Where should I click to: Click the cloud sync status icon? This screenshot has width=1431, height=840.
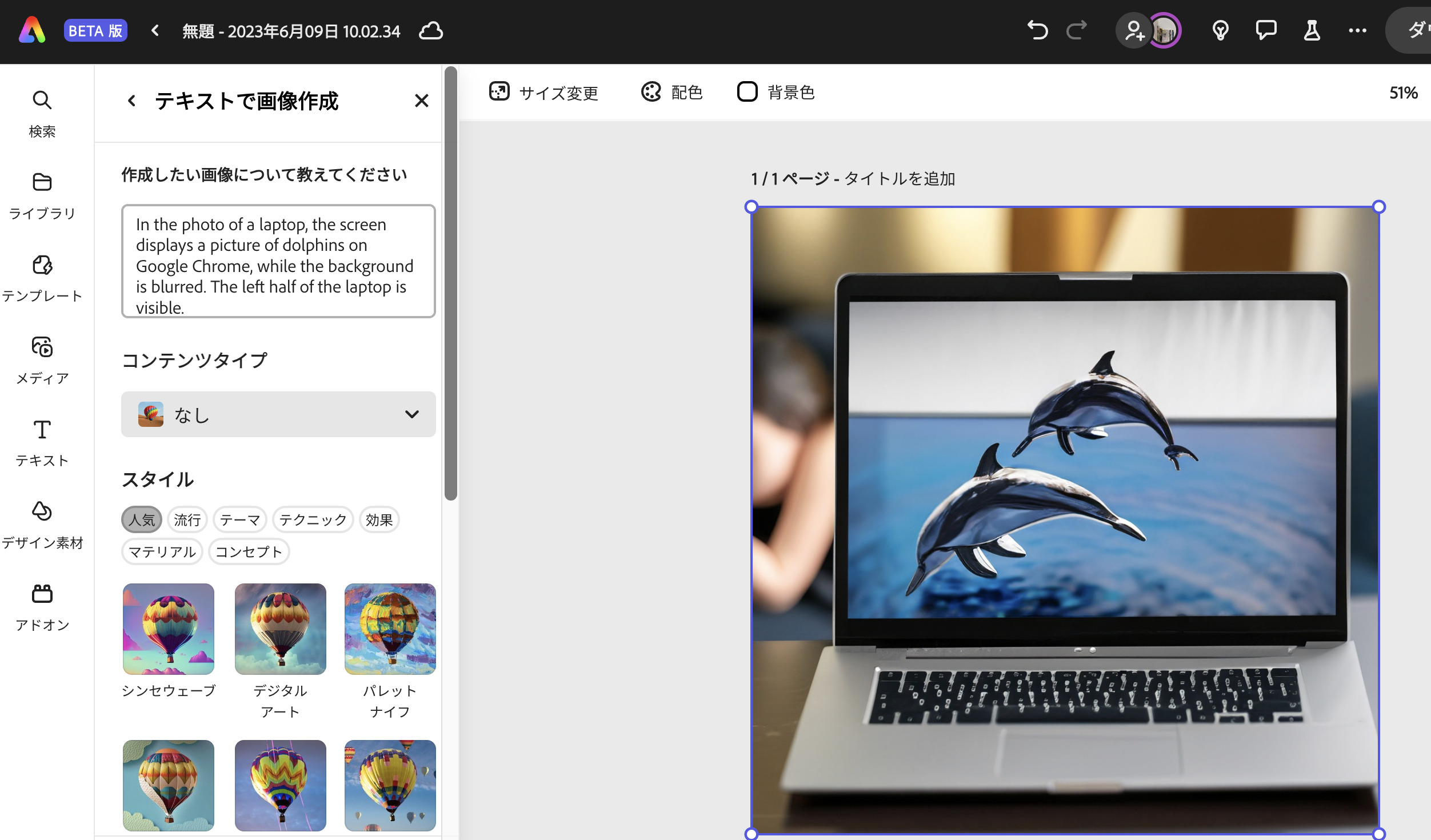point(431,31)
